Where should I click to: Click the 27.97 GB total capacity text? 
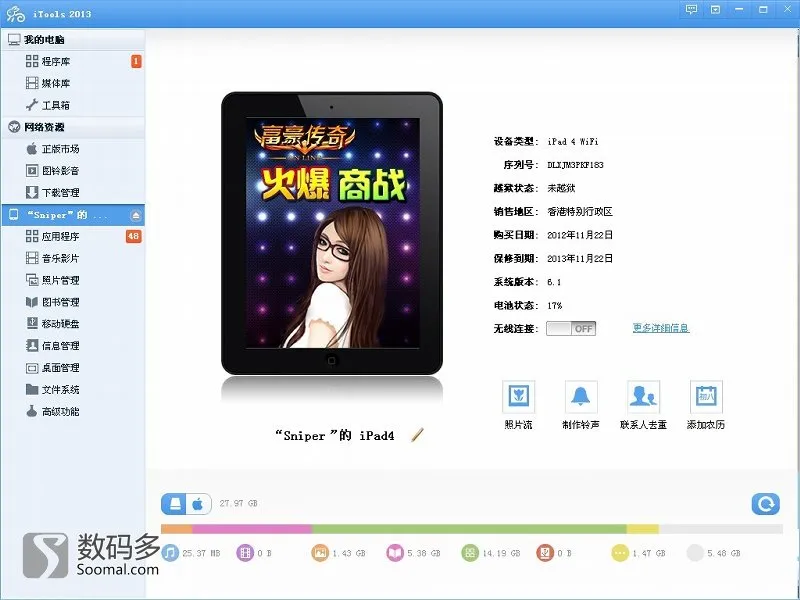coord(238,504)
